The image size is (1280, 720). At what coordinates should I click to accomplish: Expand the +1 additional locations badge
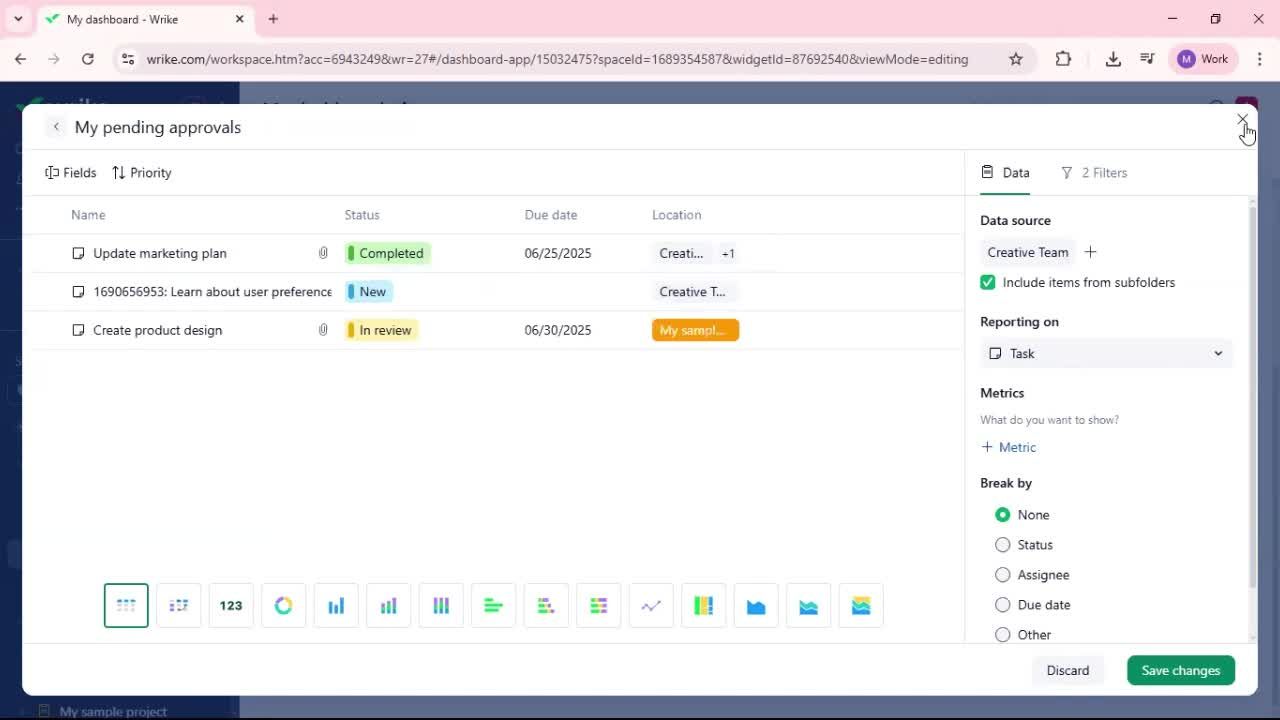point(728,253)
